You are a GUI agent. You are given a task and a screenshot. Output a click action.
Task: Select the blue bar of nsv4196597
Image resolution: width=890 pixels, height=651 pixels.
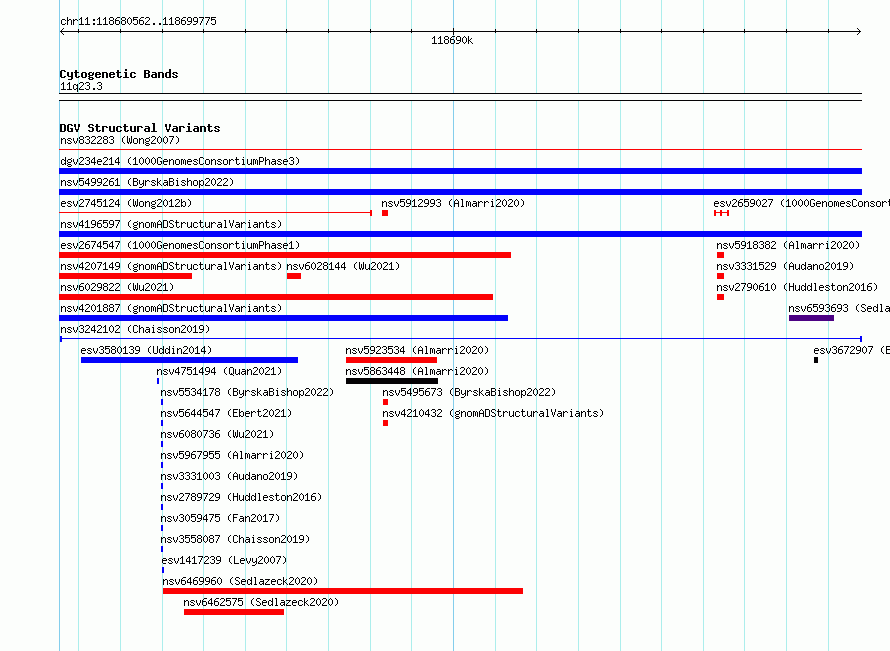(460, 234)
